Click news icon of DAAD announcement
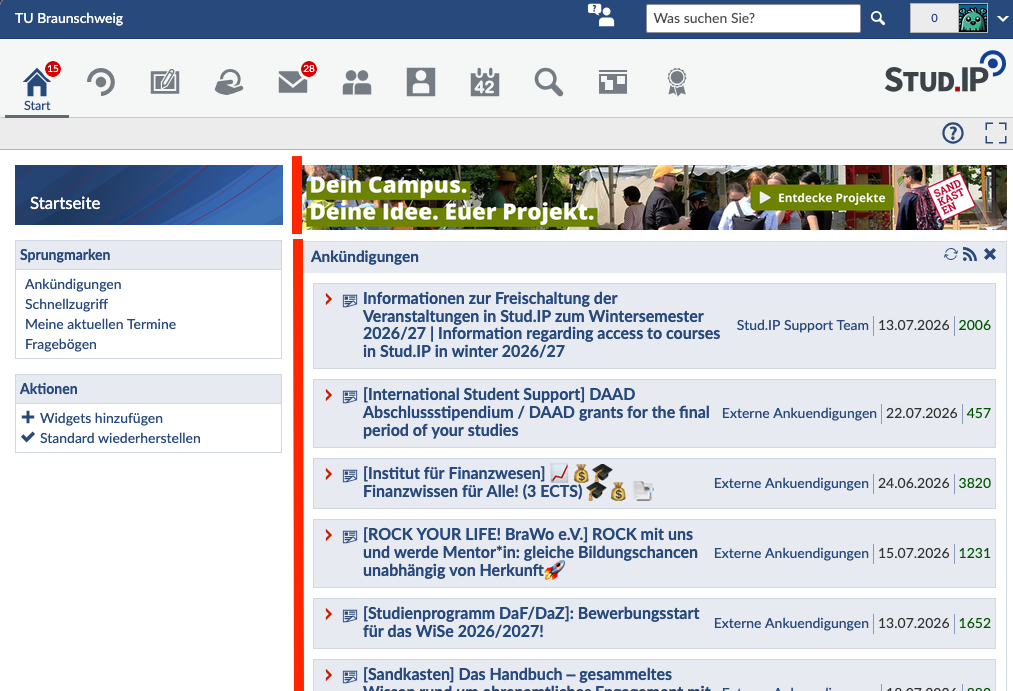The width and height of the screenshot is (1013, 691). [350, 397]
